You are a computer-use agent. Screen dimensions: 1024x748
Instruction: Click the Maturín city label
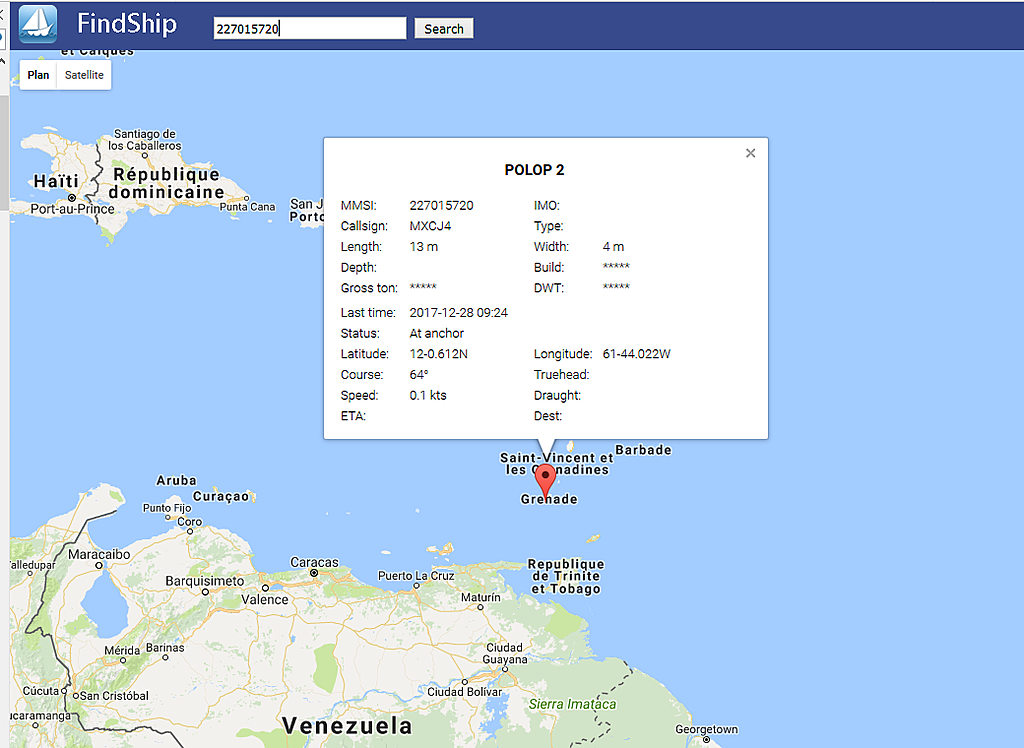pyautogui.click(x=481, y=597)
